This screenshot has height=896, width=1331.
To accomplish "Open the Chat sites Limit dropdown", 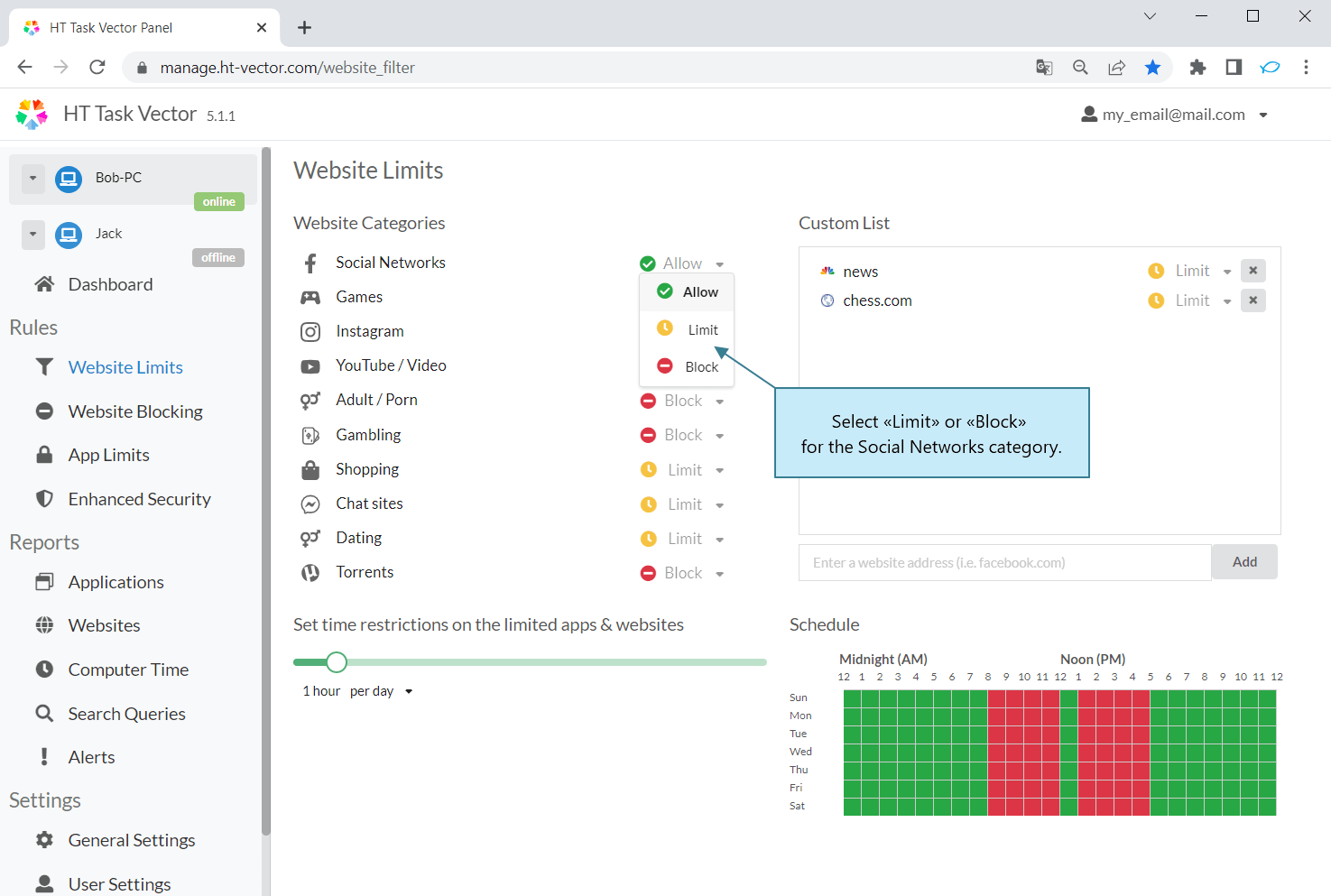I will (682, 504).
